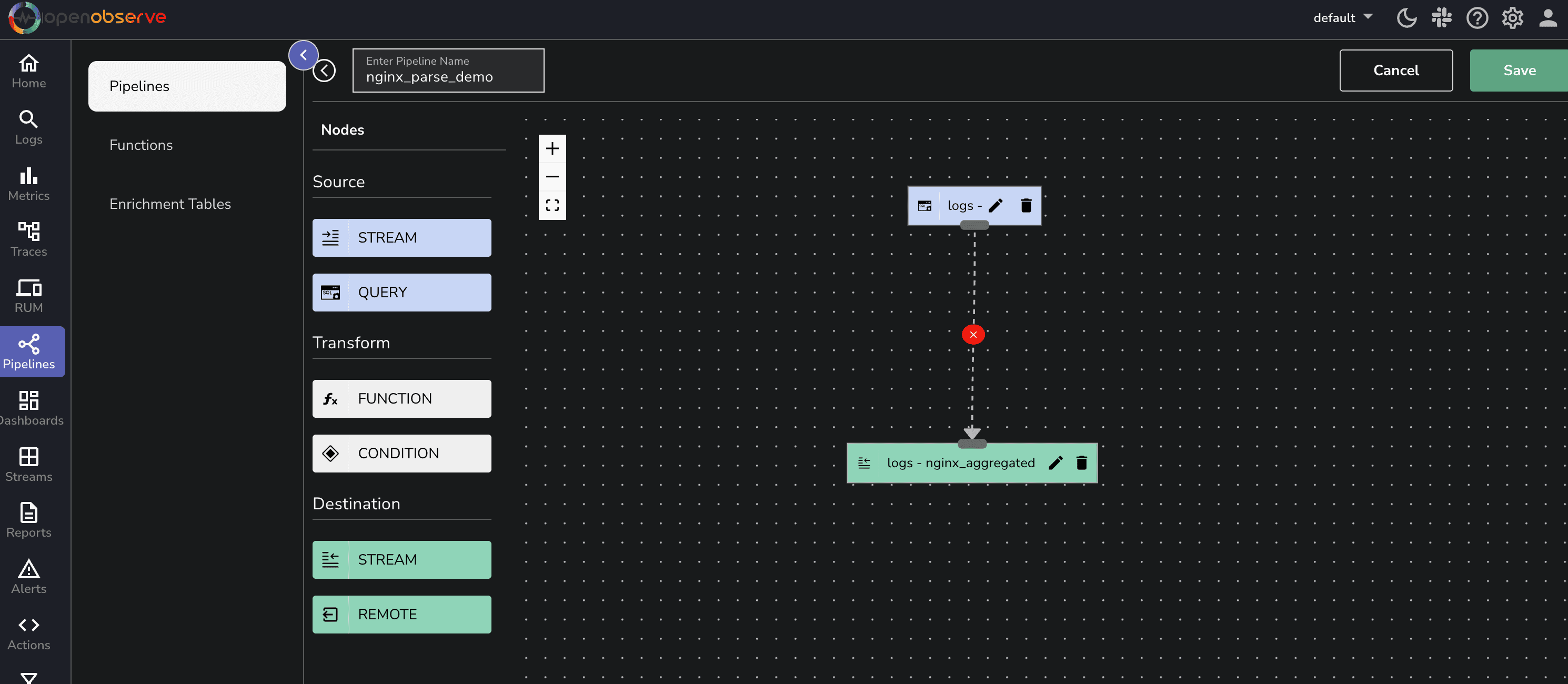Open the default organization dropdown
The height and width of the screenshot is (684, 1568).
tap(1342, 18)
